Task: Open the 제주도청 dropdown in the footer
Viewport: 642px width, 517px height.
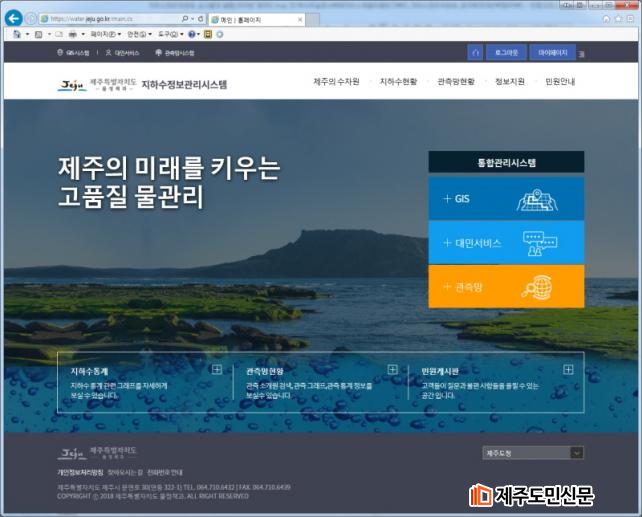Action: [x=532, y=453]
